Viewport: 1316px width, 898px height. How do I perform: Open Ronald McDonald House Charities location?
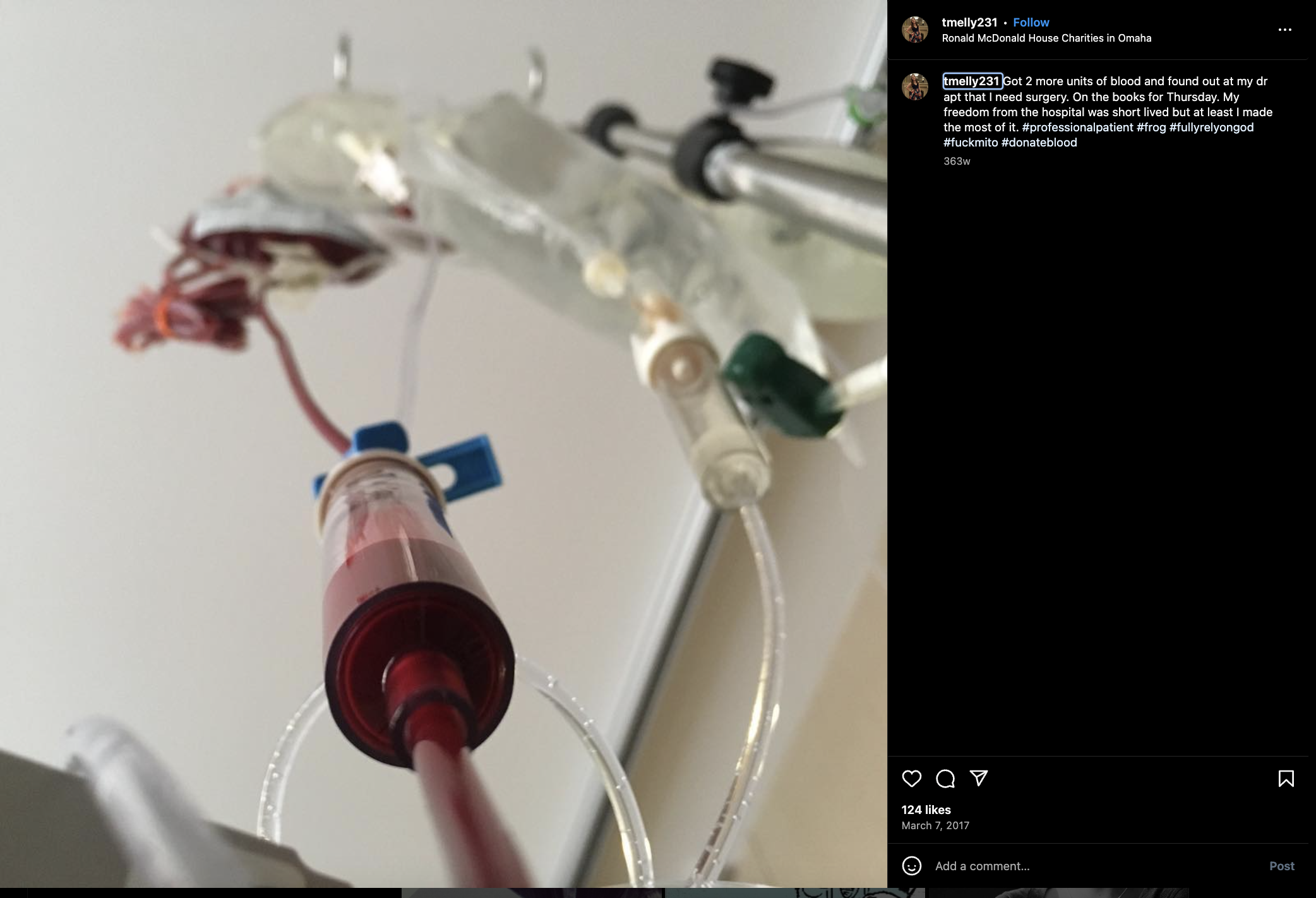pyautogui.click(x=1046, y=38)
